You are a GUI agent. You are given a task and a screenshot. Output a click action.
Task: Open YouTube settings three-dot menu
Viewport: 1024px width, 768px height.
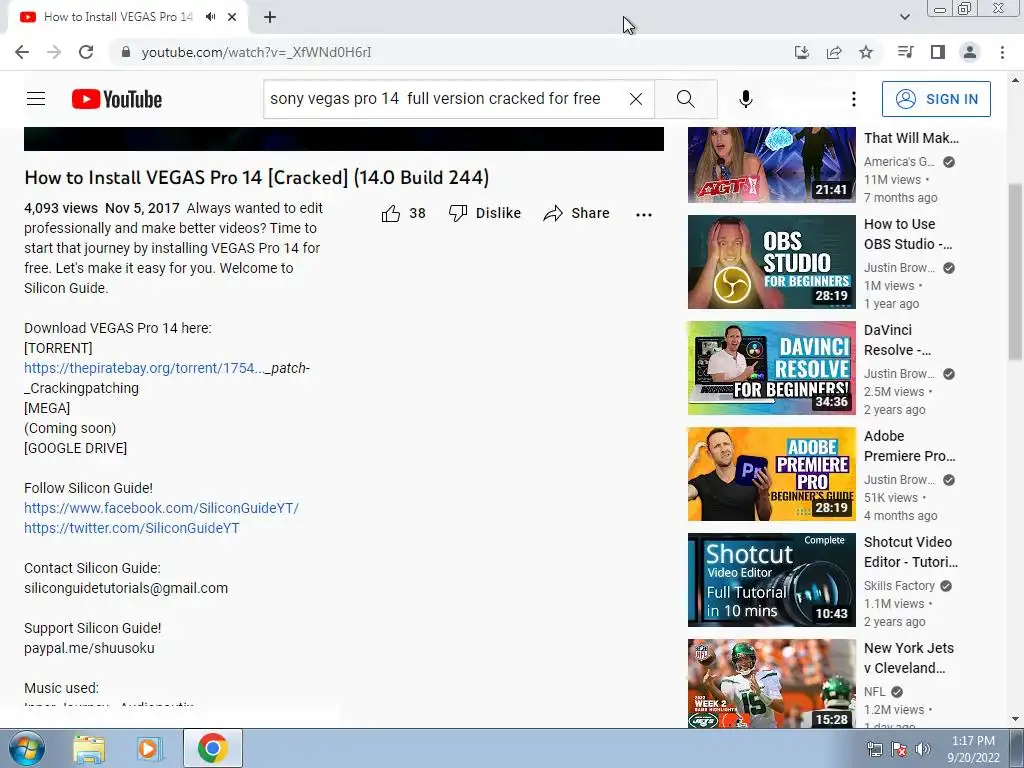(x=854, y=99)
